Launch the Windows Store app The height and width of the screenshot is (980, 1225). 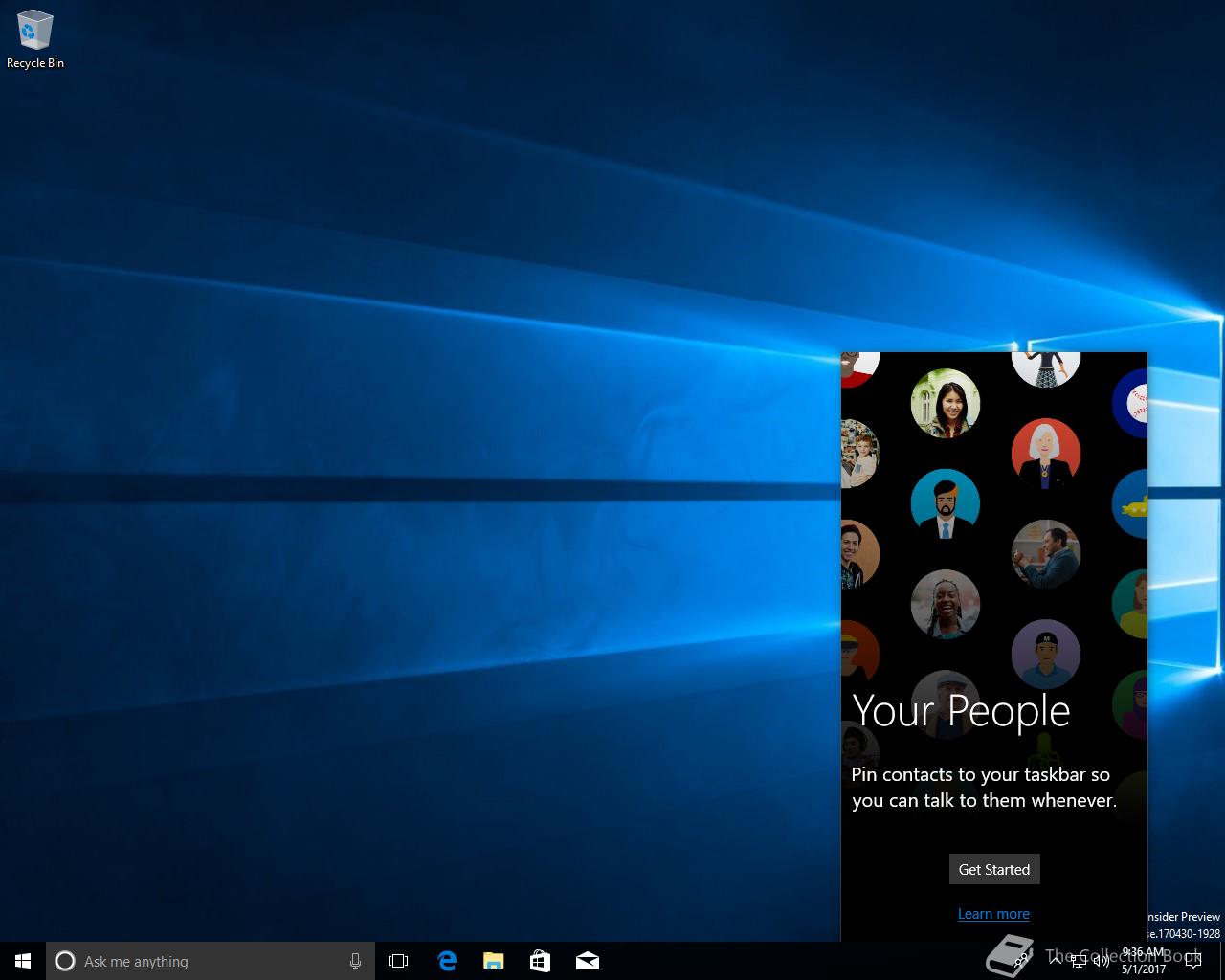click(x=541, y=961)
